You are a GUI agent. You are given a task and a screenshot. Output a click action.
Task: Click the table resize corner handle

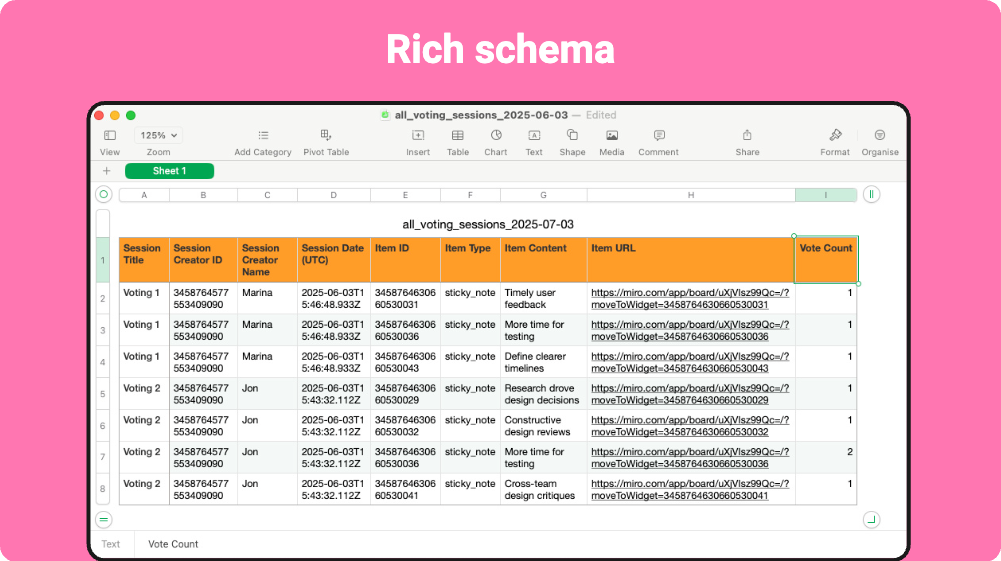click(x=871, y=520)
